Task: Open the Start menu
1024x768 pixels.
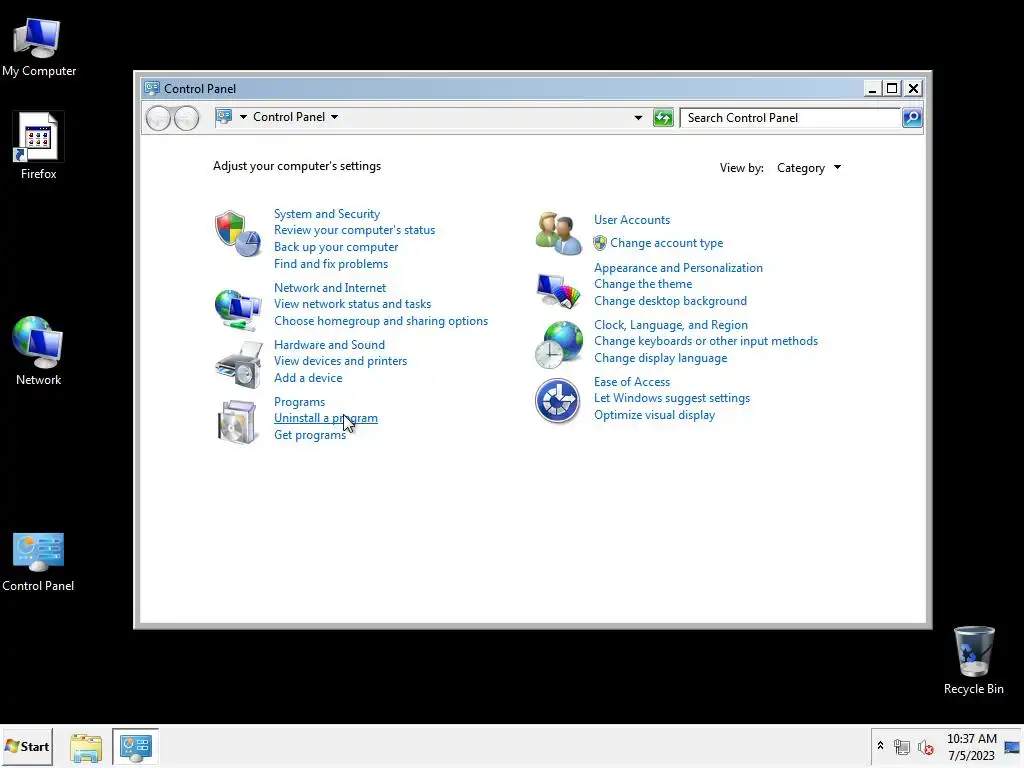Action: point(27,746)
